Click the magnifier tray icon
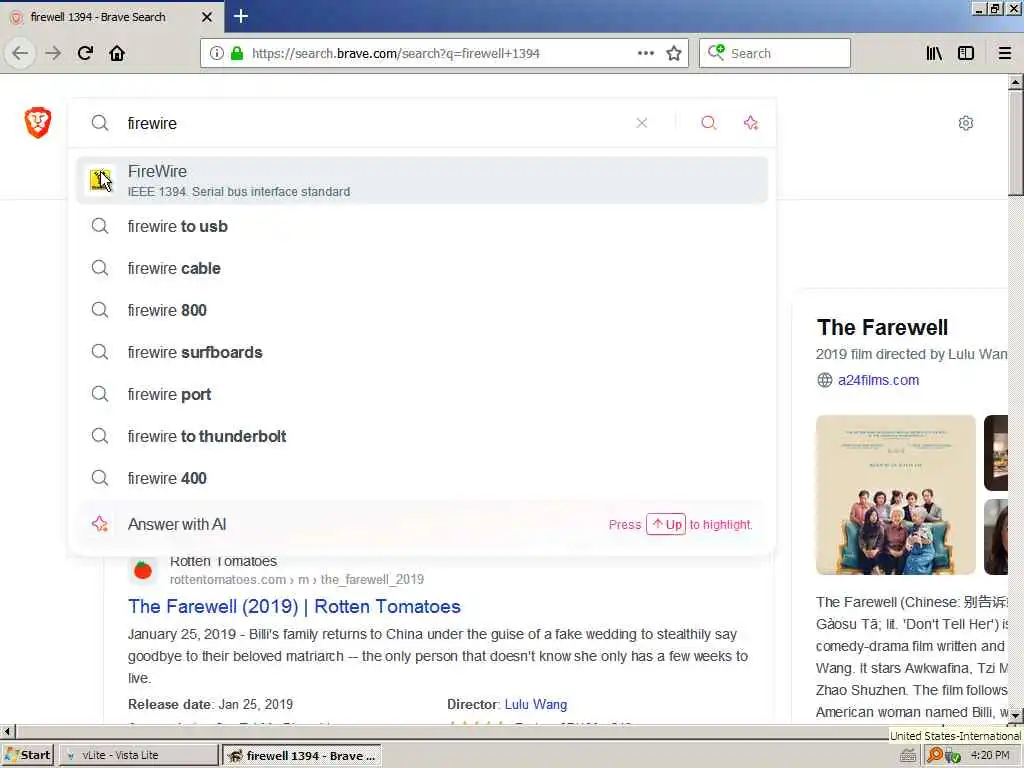The height and width of the screenshot is (768, 1024). click(935, 755)
